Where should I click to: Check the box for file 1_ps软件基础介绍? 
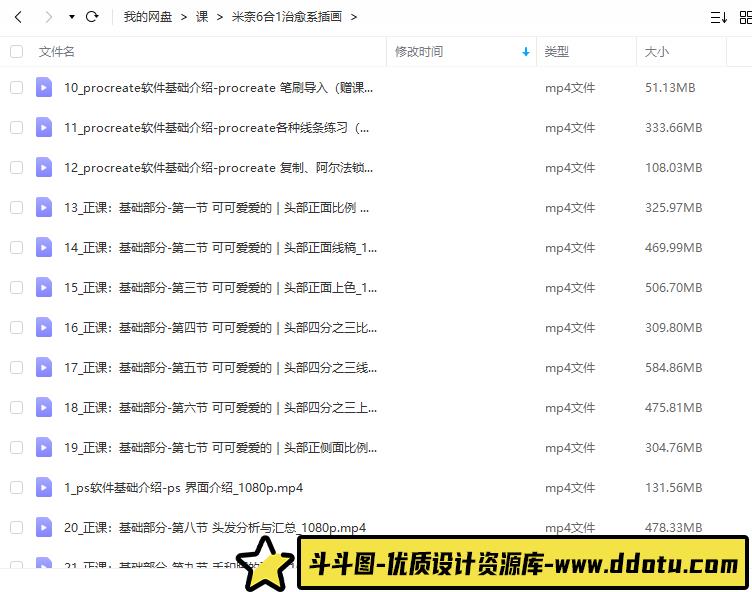(x=16, y=487)
